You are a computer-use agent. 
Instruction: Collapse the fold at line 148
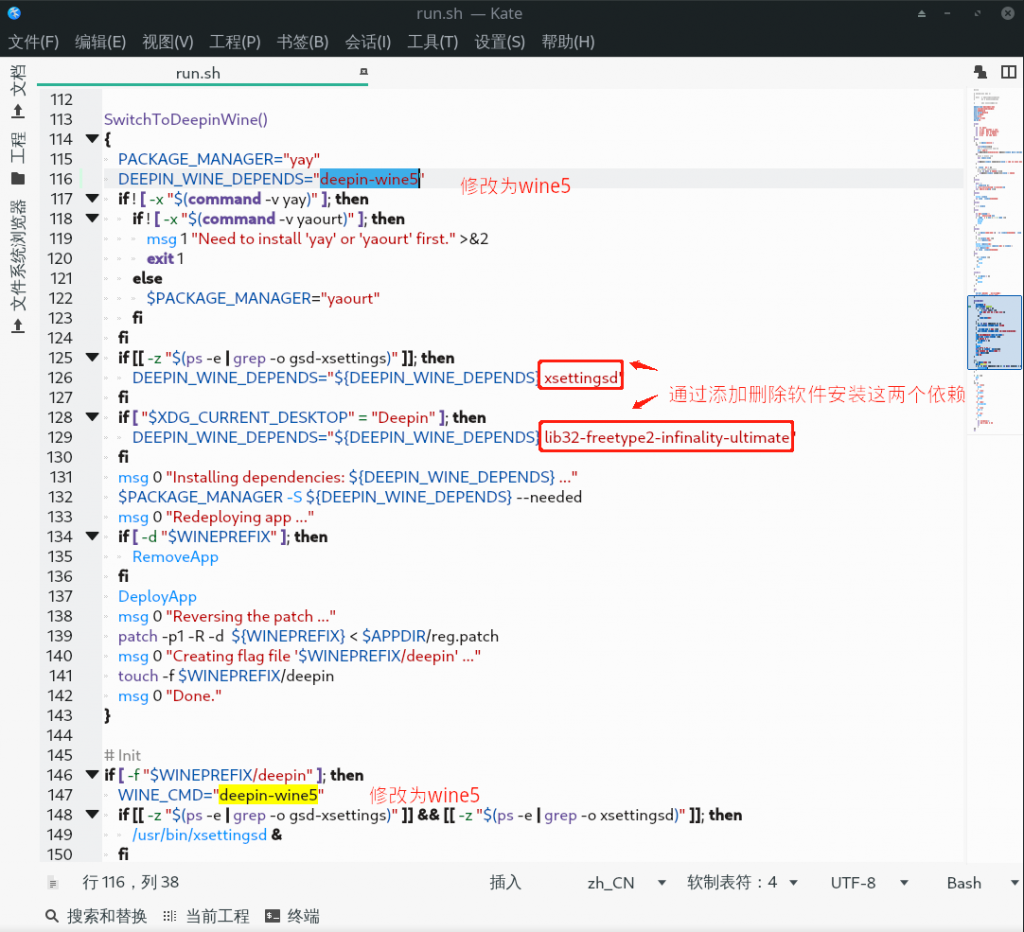pyautogui.click(x=92, y=814)
